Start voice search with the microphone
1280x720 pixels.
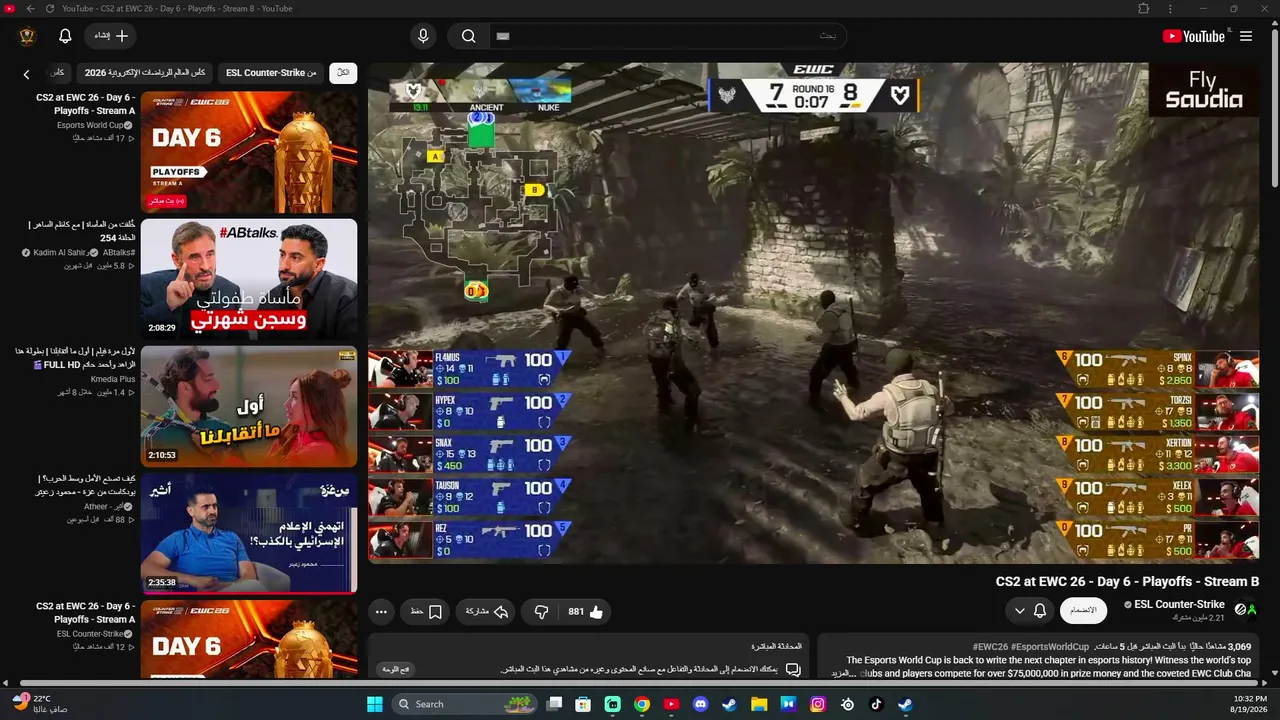[x=423, y=36]
